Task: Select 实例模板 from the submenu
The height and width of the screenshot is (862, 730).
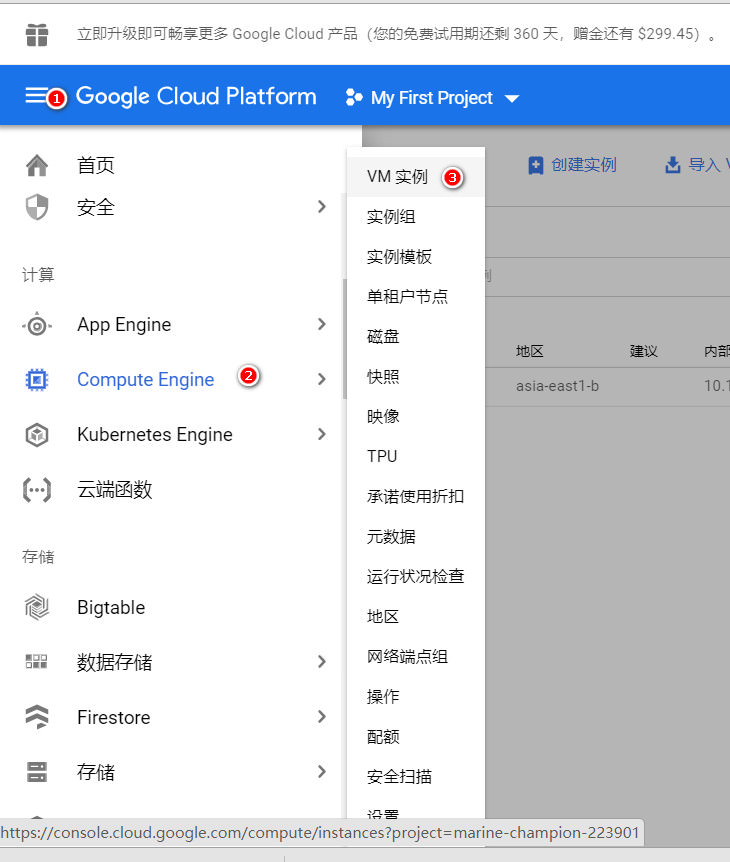Action: click(416, 257)
